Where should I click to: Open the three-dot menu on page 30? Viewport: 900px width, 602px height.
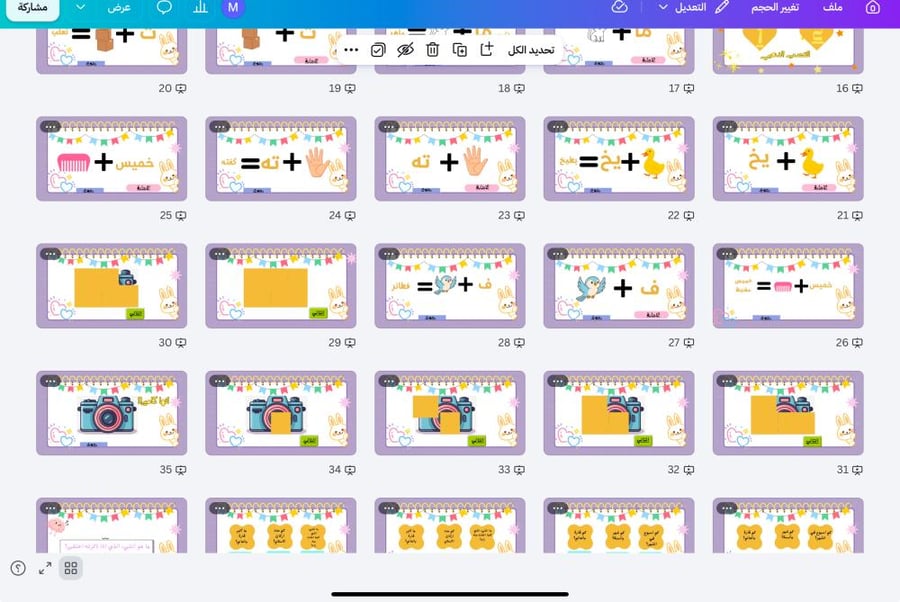[x=51, y=254]
